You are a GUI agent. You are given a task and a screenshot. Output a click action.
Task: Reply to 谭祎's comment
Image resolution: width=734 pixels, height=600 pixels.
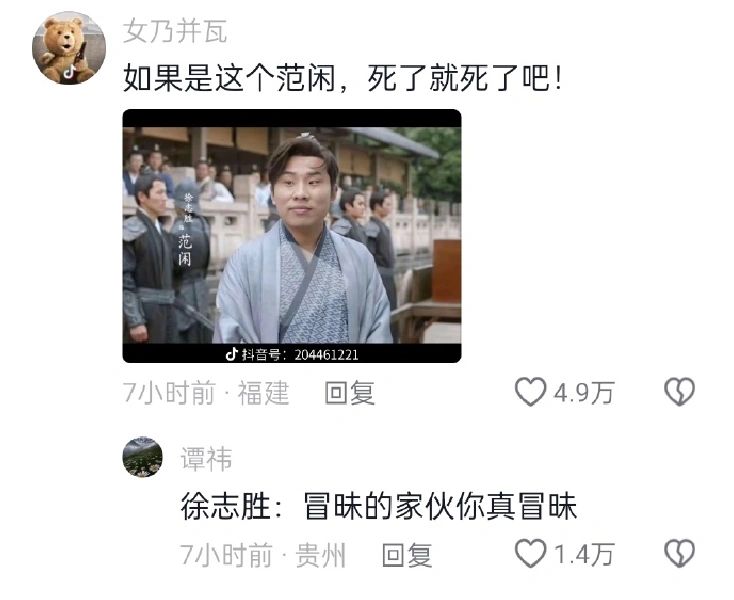[407, 555]
